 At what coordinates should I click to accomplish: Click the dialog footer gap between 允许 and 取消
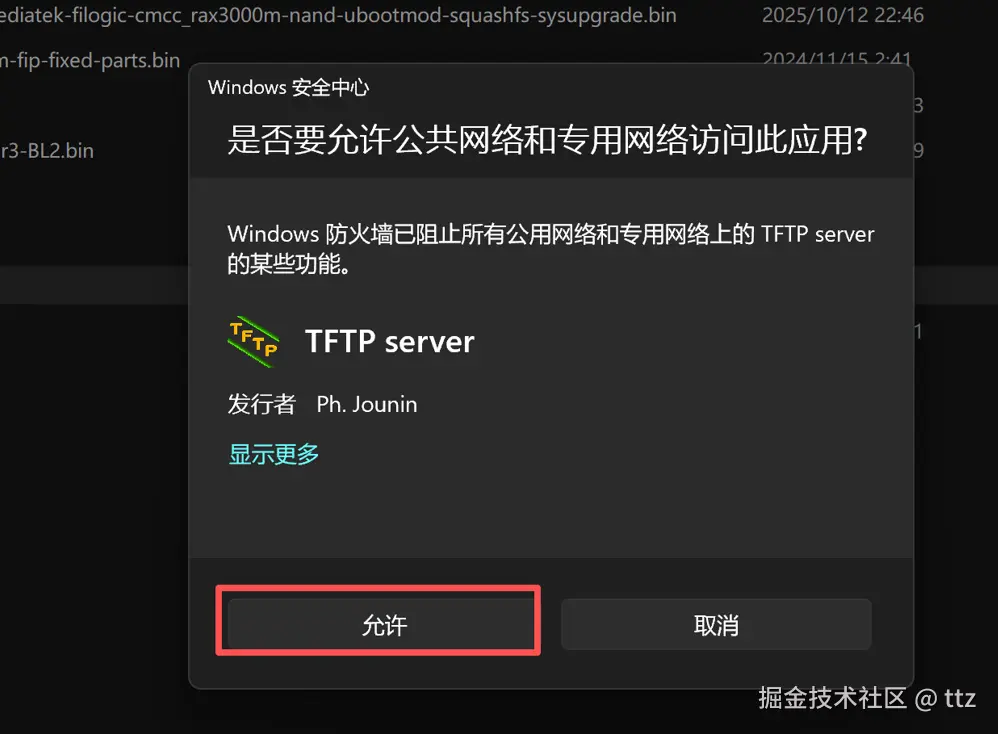click(x=551, y=625)
